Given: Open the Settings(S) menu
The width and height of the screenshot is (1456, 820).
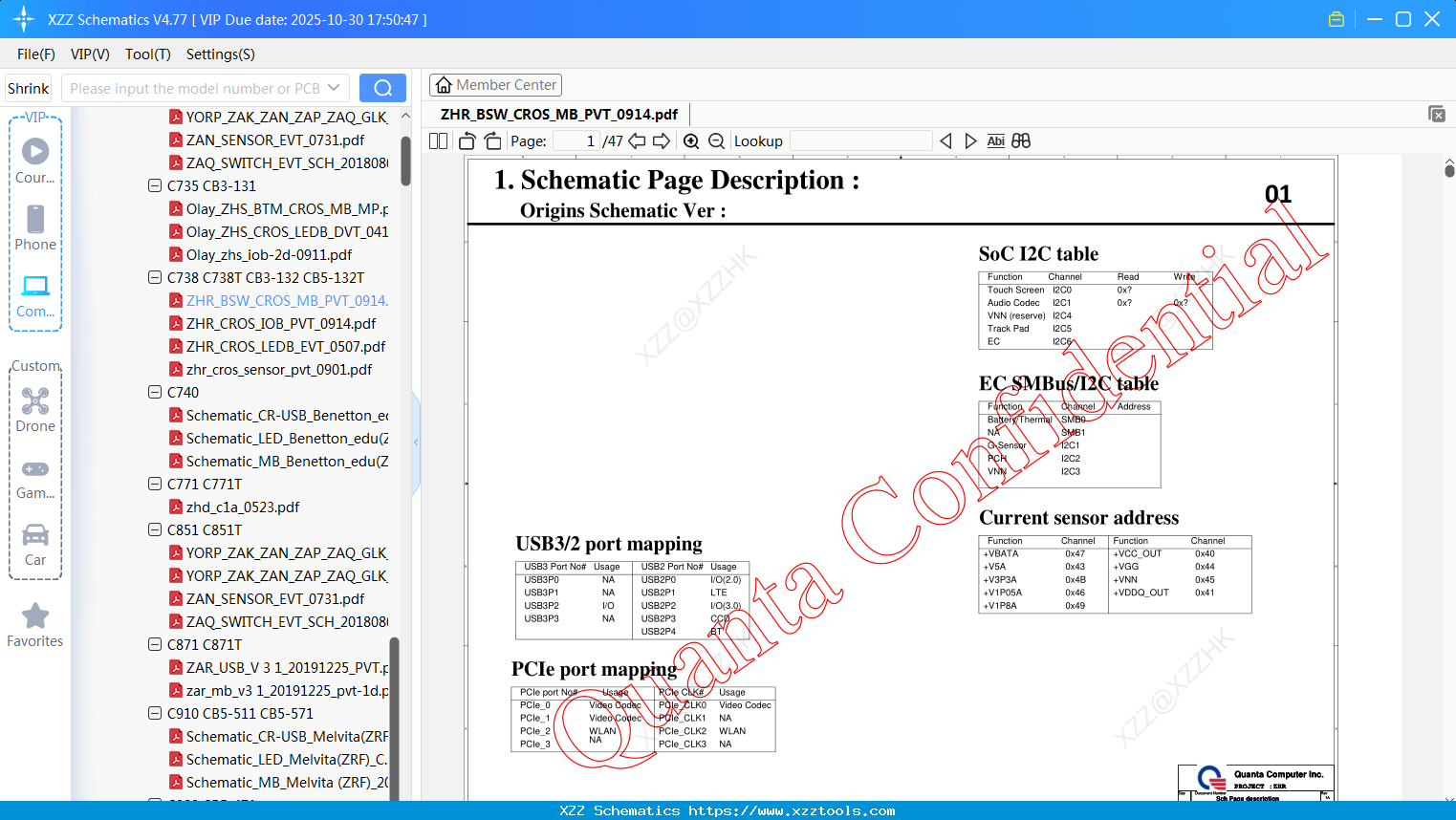Looking at the screenshot, I should coord(221,54).
